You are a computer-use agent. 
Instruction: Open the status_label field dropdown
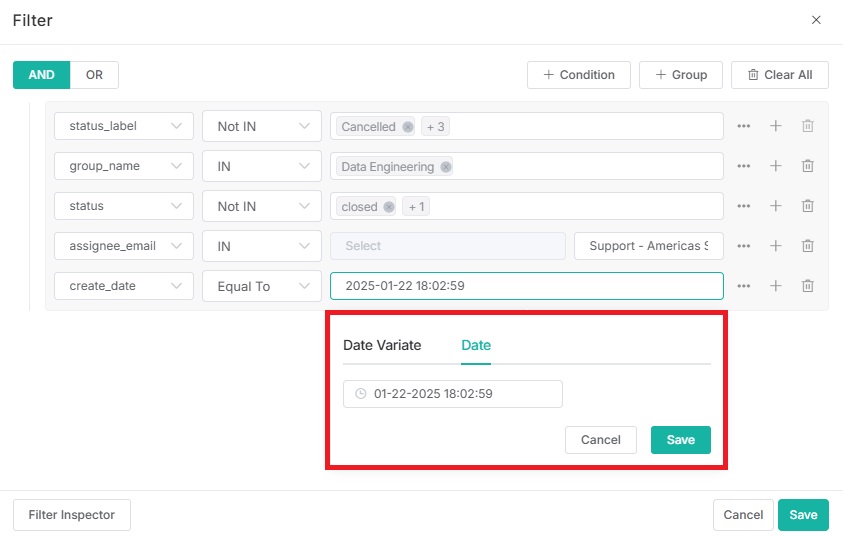(124, 126)
